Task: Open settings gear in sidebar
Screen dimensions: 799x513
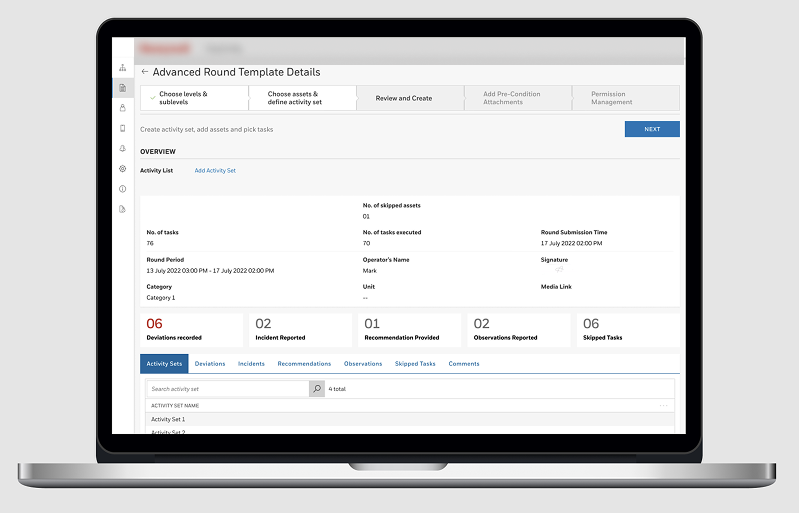Action: 122,169
